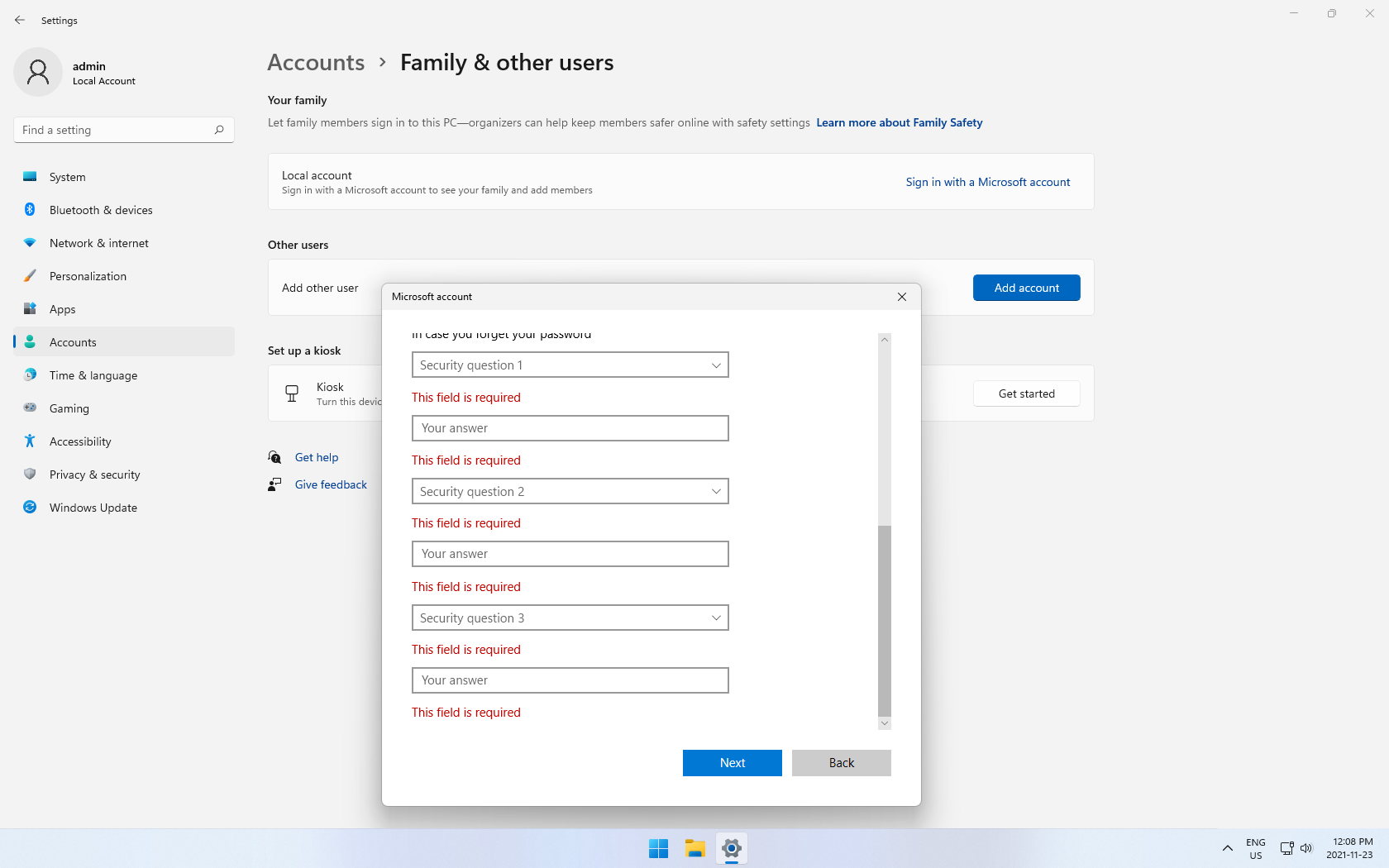Click the dialog's vertical scrollbar thumb

[885, 620]
